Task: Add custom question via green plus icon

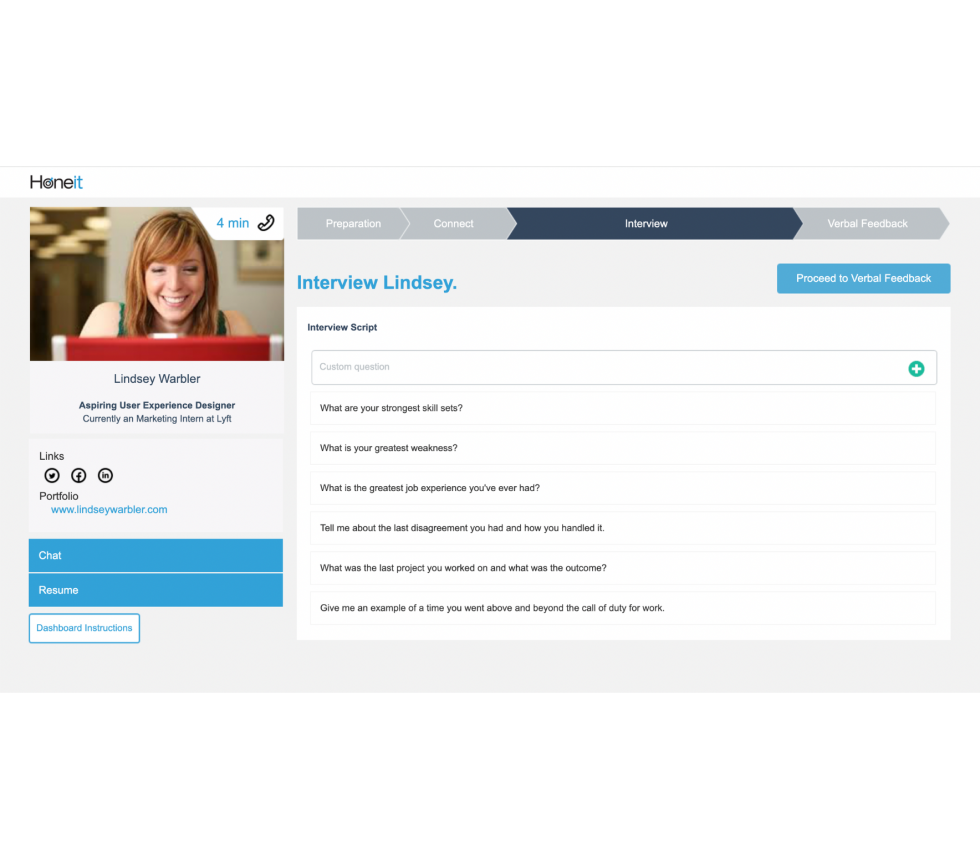Action: 916,368
